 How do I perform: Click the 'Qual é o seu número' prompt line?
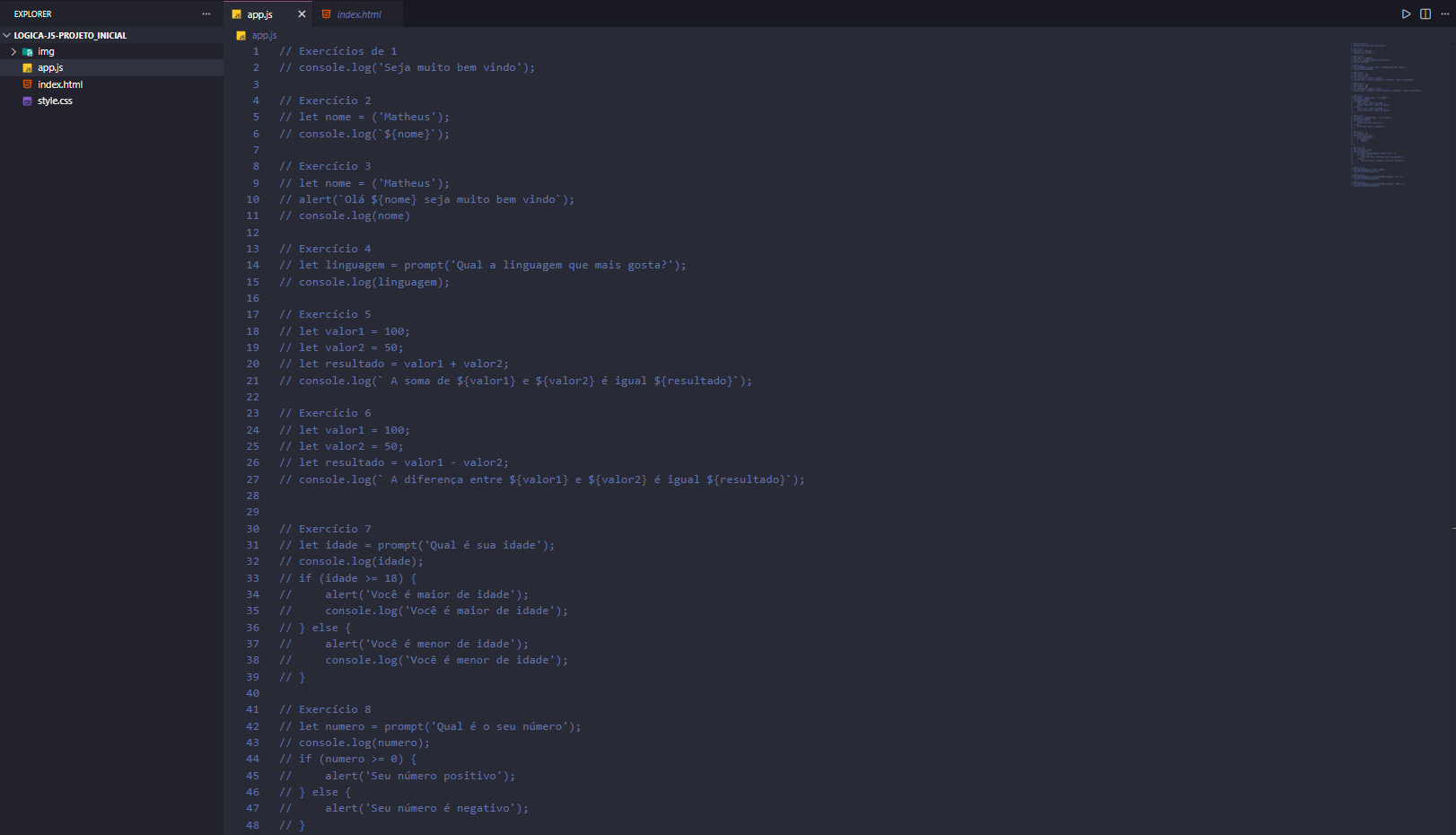coord(430,726)
